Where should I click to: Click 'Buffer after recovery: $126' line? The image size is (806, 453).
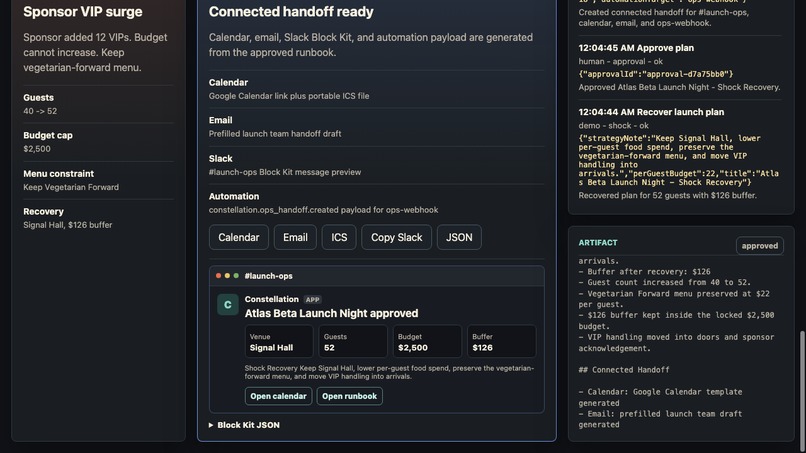tap(644, 271)
